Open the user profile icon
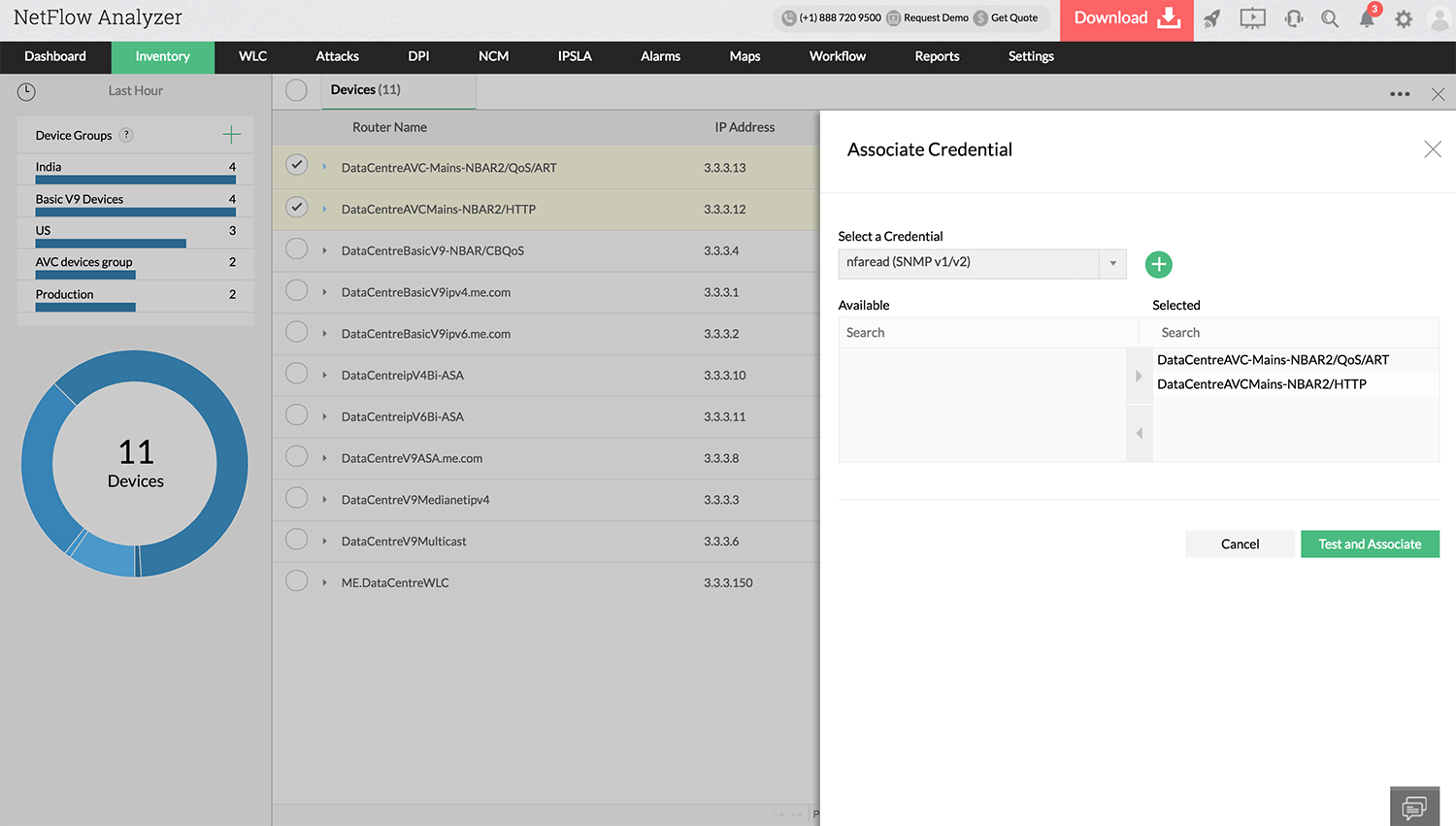This screenshot has width=1456, height=826. (x=1439, y=18)
